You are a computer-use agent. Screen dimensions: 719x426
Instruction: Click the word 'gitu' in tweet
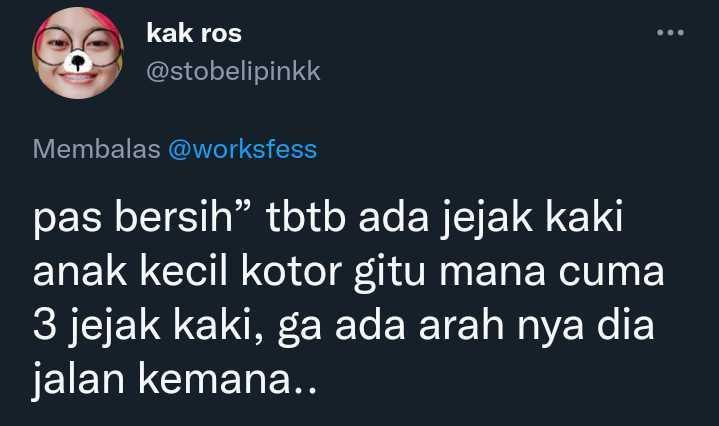point(389,274)
